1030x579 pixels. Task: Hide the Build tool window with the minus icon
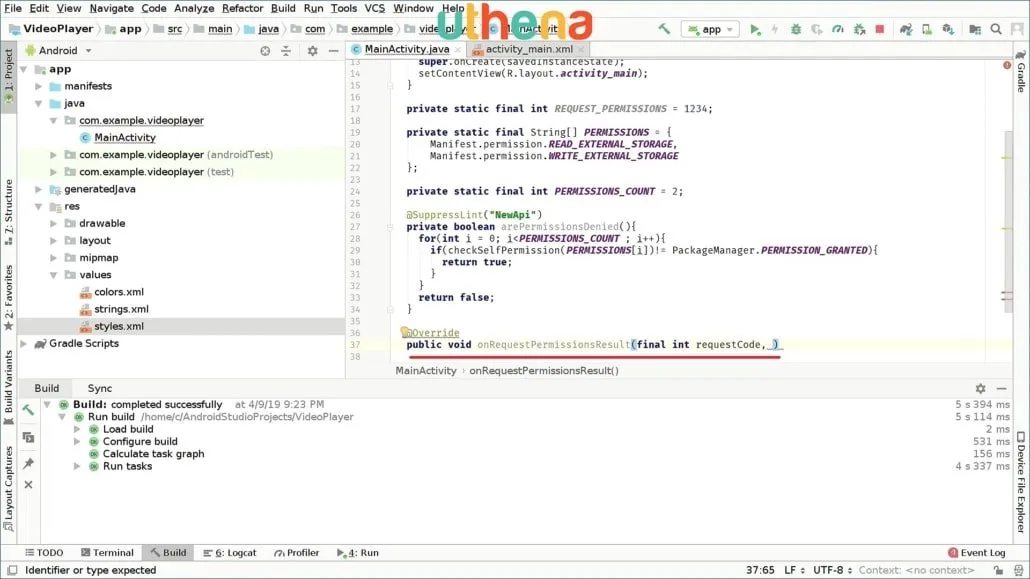click(x=1001, y=388)
